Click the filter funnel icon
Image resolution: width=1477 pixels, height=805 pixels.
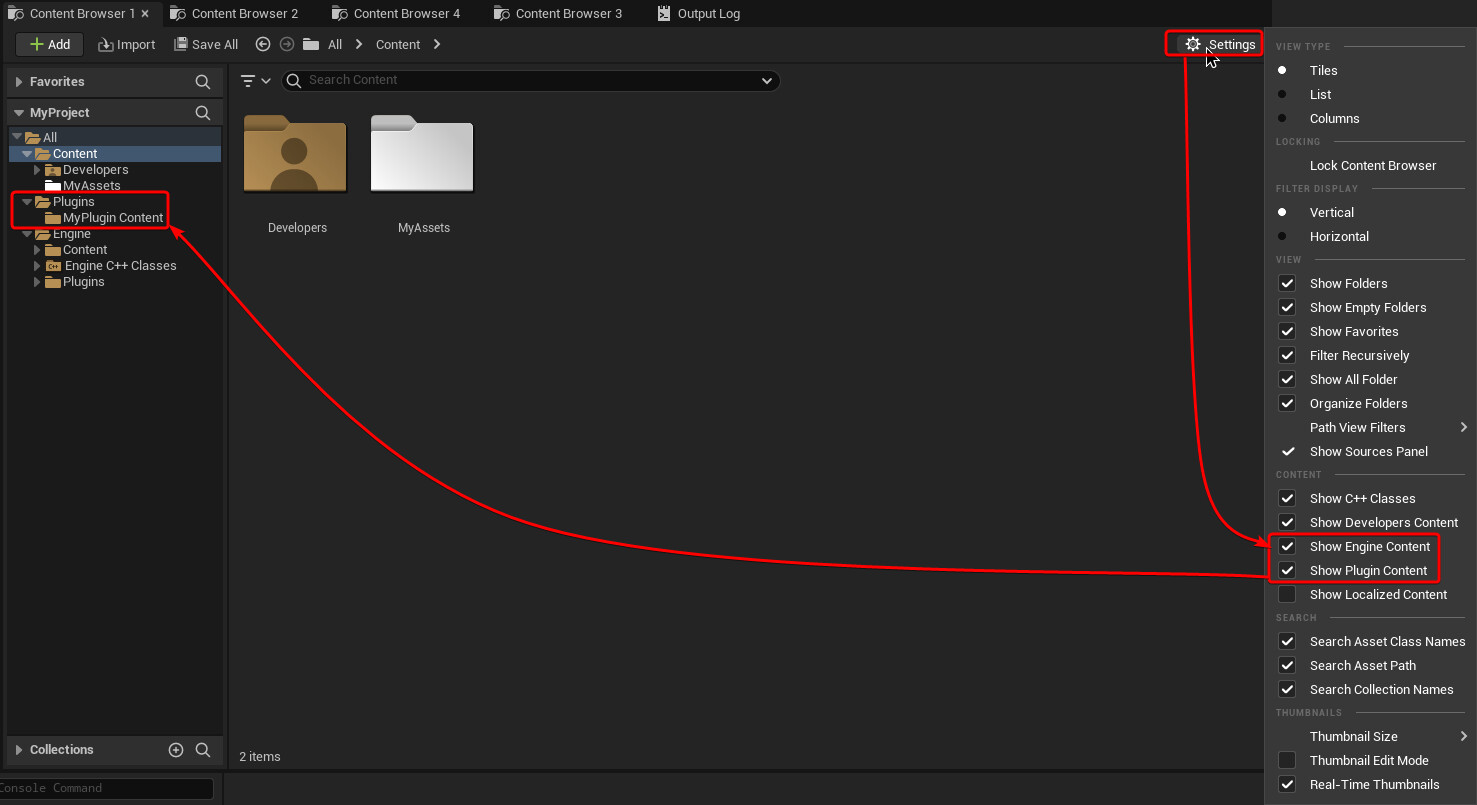click(x=248, y=80)
